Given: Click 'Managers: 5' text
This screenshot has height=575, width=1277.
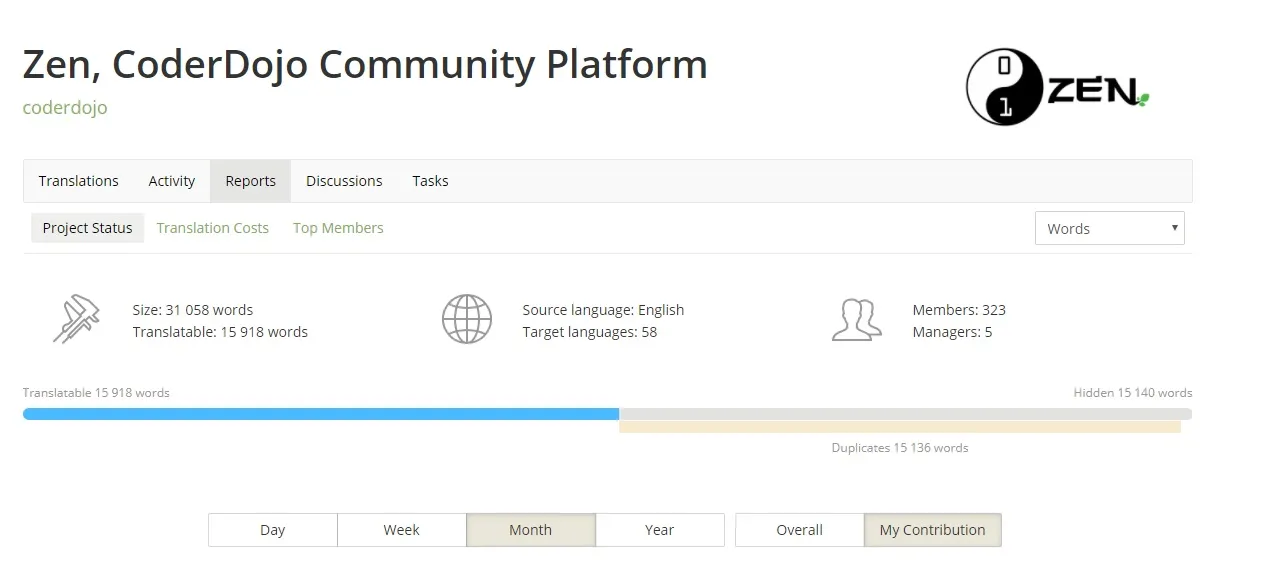Looking at the screenshot, I should click(x=952, y=332).
